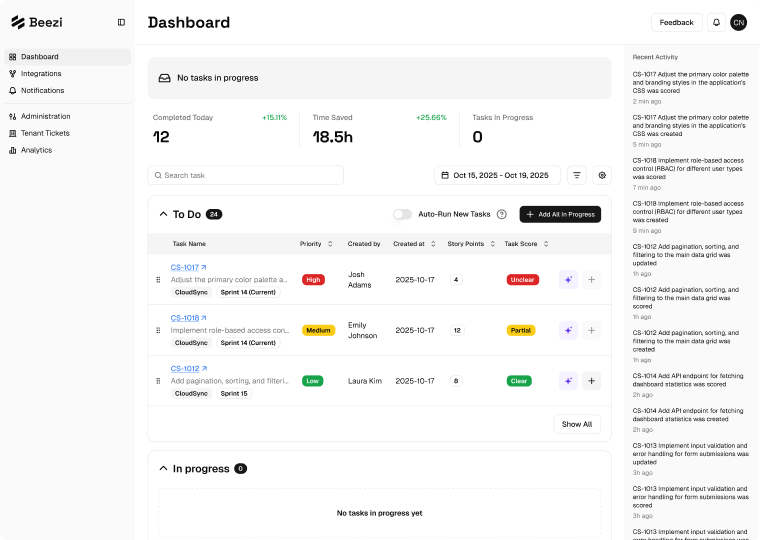Click Laura Kim in Created by column
Image resolution: width=760 pixels, height=540 pixels.
pos(364,381)
